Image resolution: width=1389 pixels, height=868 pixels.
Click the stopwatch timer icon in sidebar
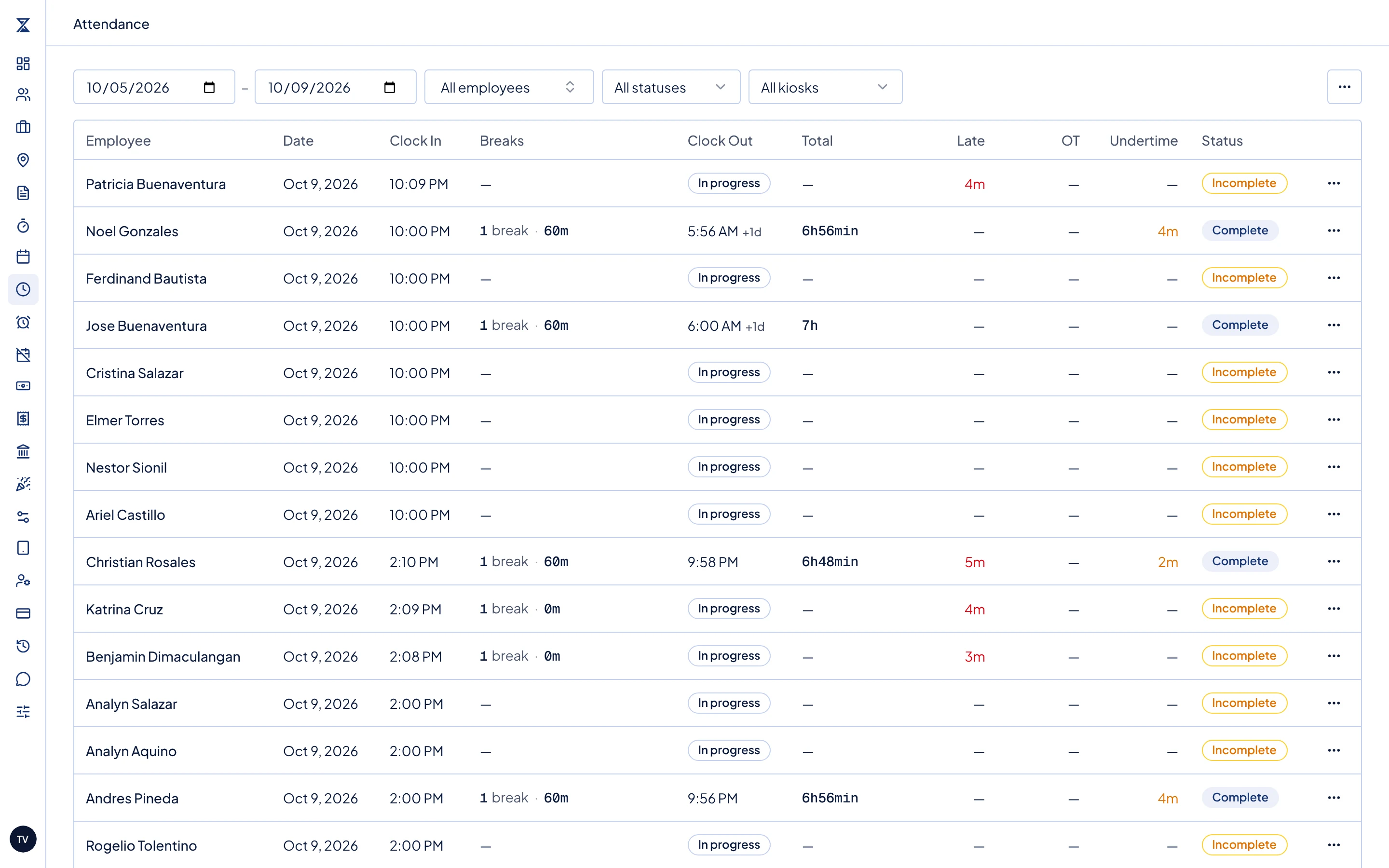pyautogui.click(x=23, y=226)
